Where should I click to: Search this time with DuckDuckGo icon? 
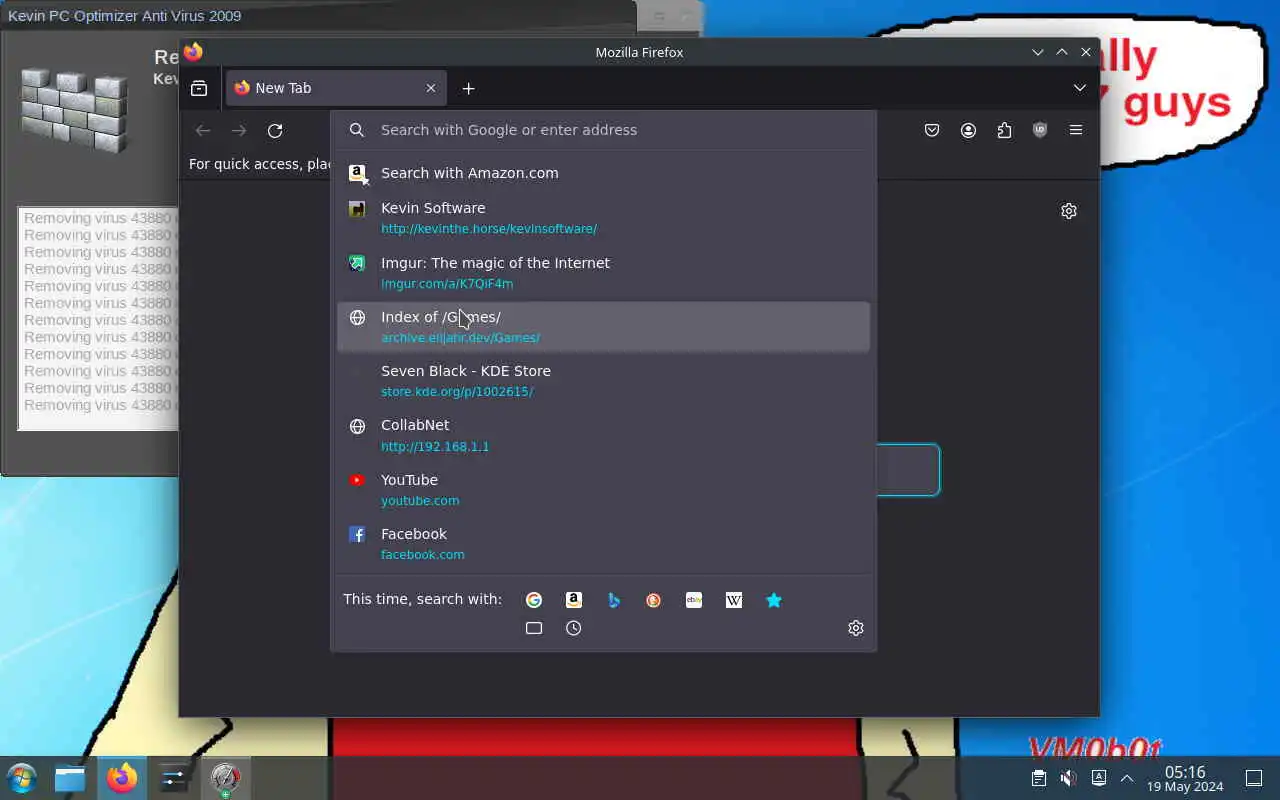(654, 600)
